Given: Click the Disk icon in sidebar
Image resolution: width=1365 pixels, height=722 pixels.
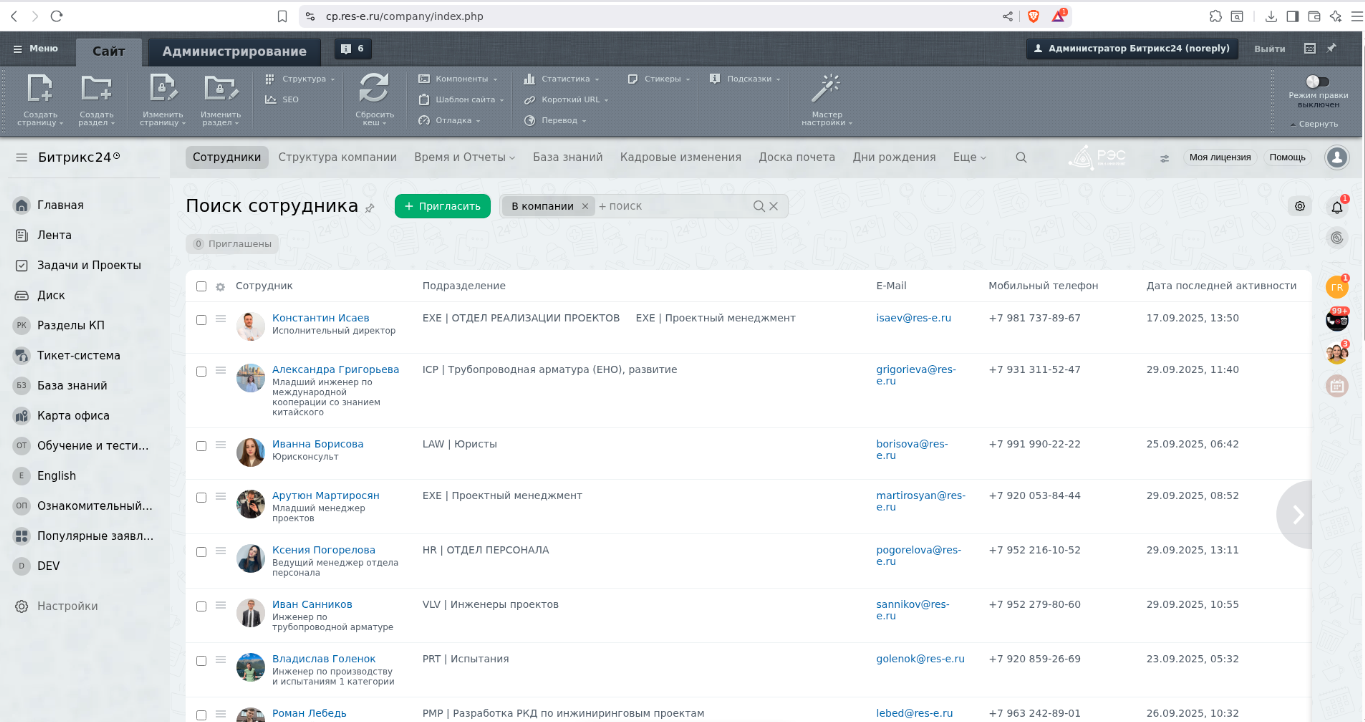Looking at the screenshot, I should point(21,295).
